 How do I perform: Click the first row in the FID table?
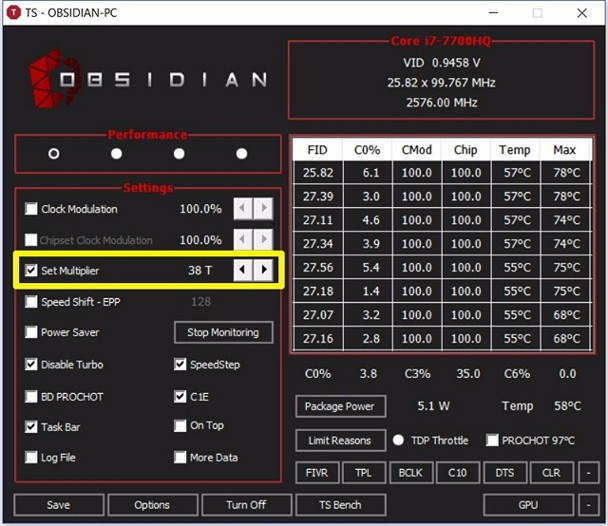click(x=442, y=173)
